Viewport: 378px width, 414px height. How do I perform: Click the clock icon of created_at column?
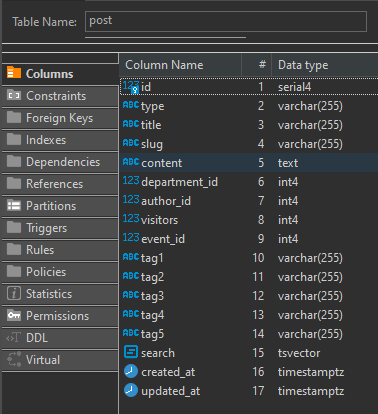[x=131, y=371]
